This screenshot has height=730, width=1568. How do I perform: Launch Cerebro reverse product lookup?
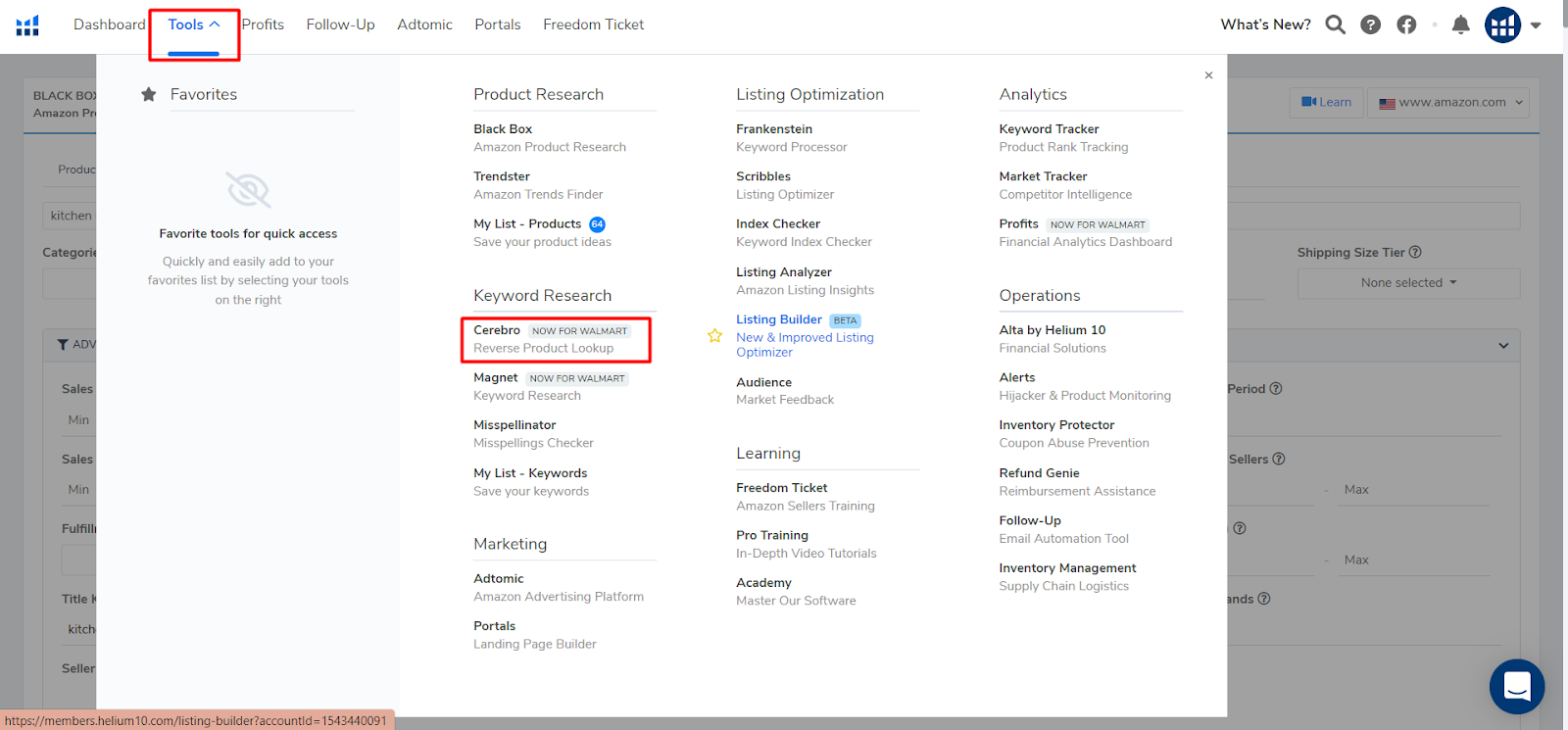click(551, 339)
